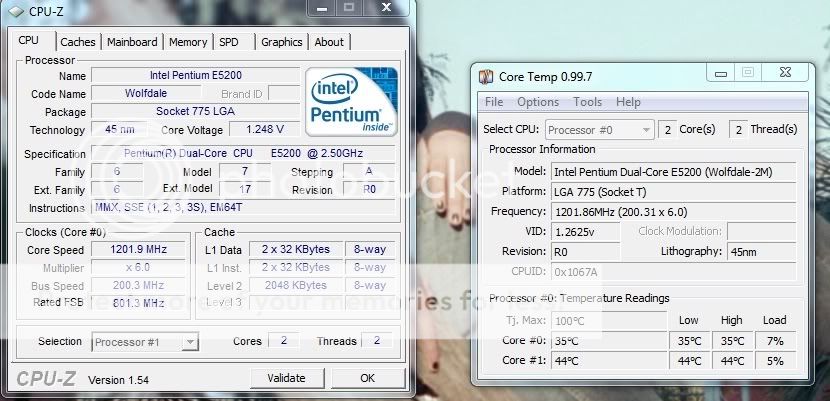The width and height of the screenshot is (830, 401).
Task: Click the Platform field LGA 775 (Socket T)
Action: pyautogui.click(x=673, y=192)
